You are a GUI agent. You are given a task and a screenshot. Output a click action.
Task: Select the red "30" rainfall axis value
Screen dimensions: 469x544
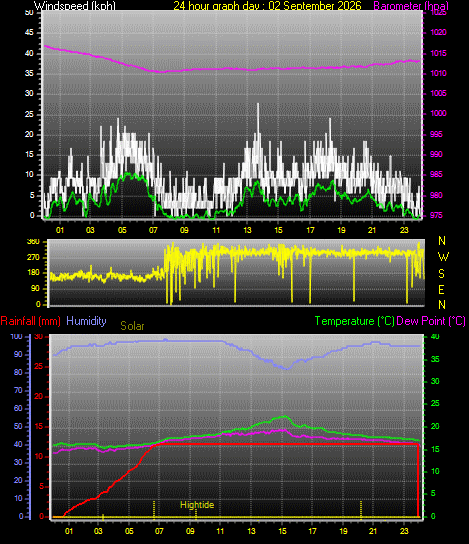pos(39,337)
